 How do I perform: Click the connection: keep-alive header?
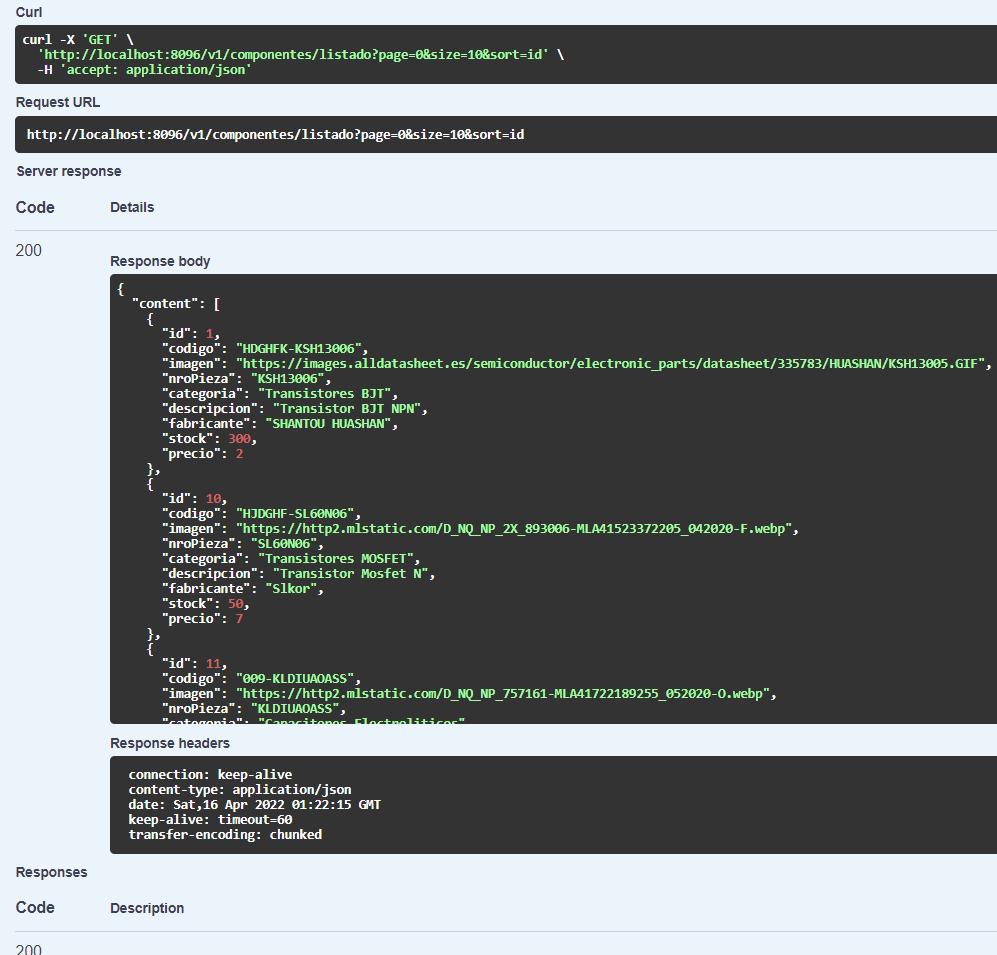(x=210, y=774)
